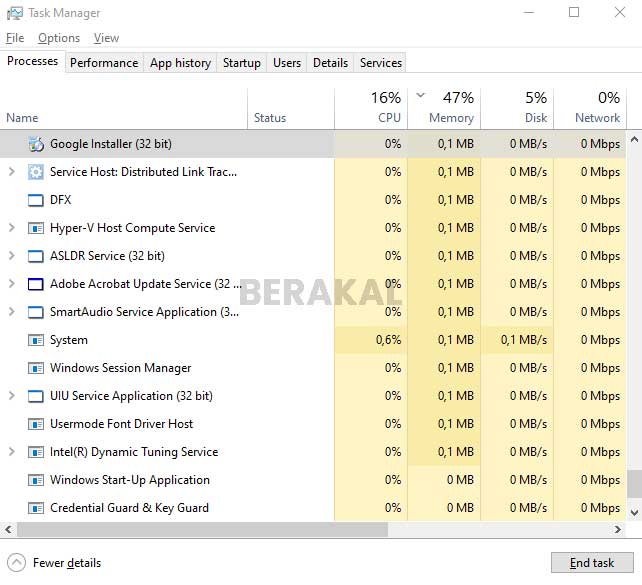Open the View menu
This screenshot has width=642, height=585.
106,38
